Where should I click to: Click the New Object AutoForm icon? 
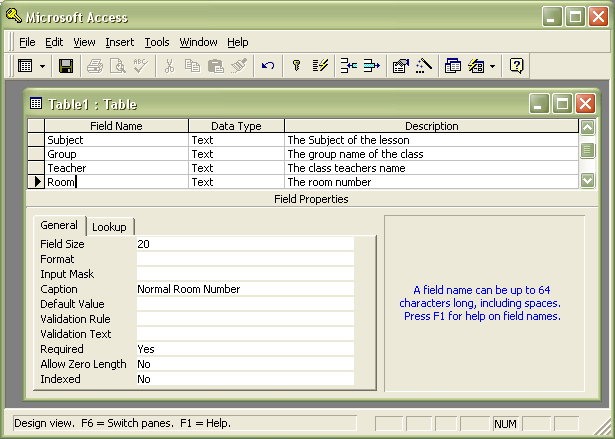click(476, 66)
